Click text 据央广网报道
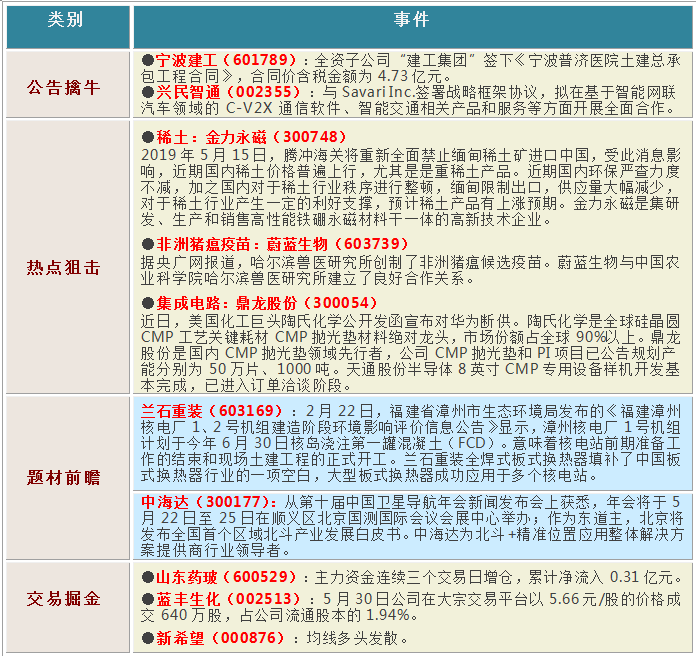 pos(188,262)
